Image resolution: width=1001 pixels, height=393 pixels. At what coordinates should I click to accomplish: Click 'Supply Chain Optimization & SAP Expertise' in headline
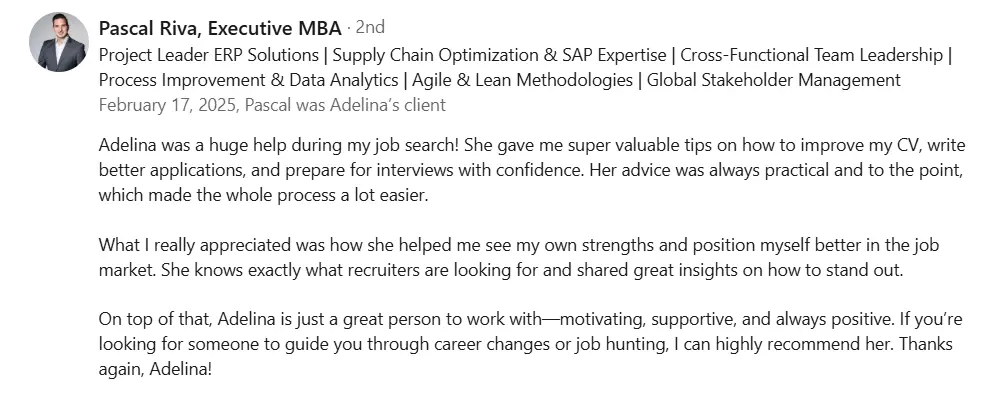[x=499, y=56]
